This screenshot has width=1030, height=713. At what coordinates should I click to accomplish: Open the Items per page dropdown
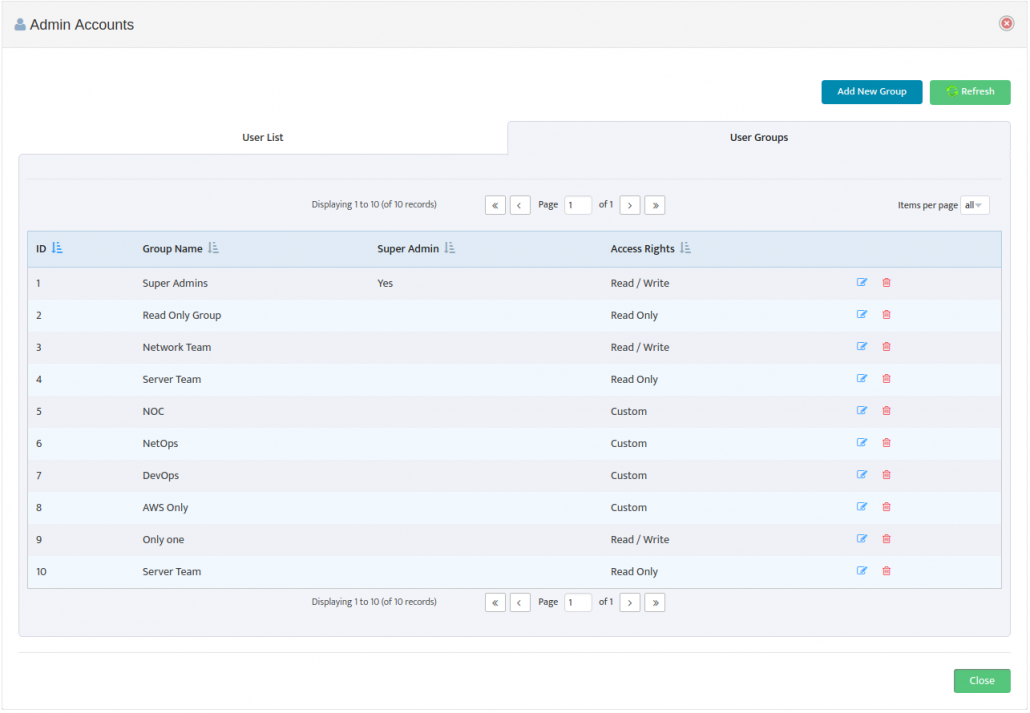[974, 204]
